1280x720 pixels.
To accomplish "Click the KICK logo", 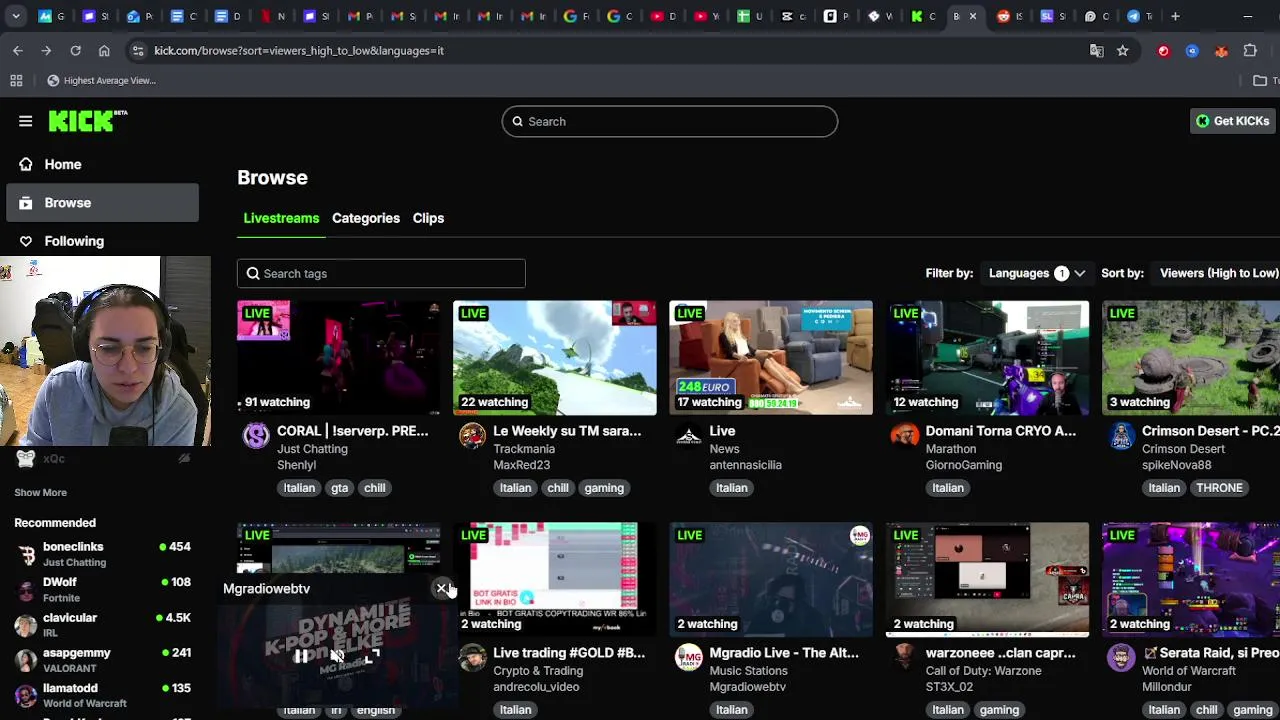I will point(88,121).
